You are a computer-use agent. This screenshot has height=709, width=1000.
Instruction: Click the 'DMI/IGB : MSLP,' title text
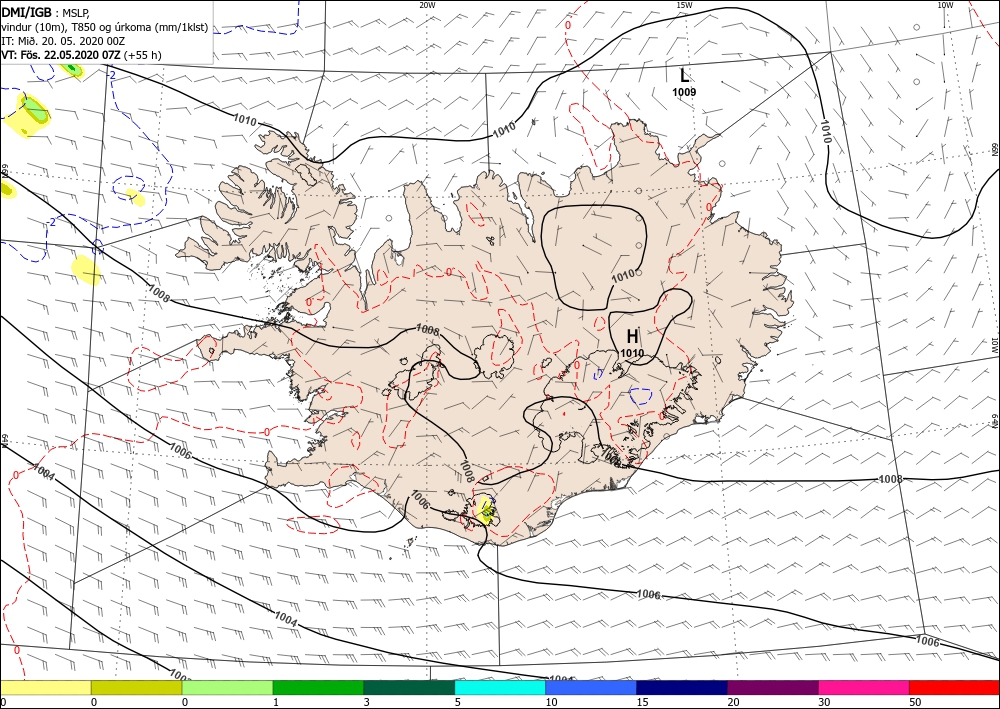47,11
